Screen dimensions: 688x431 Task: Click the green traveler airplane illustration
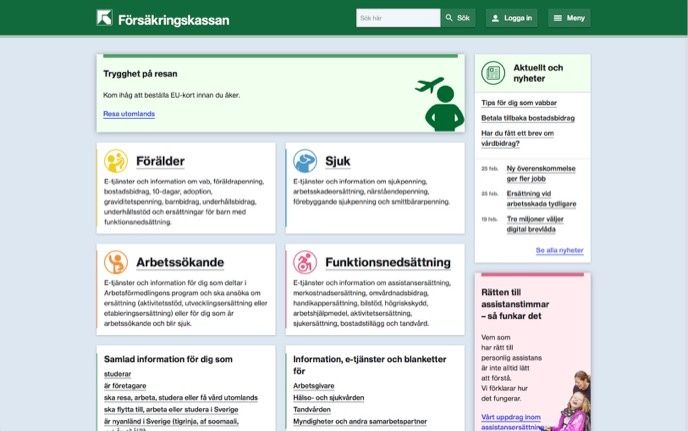click(436, 102)
